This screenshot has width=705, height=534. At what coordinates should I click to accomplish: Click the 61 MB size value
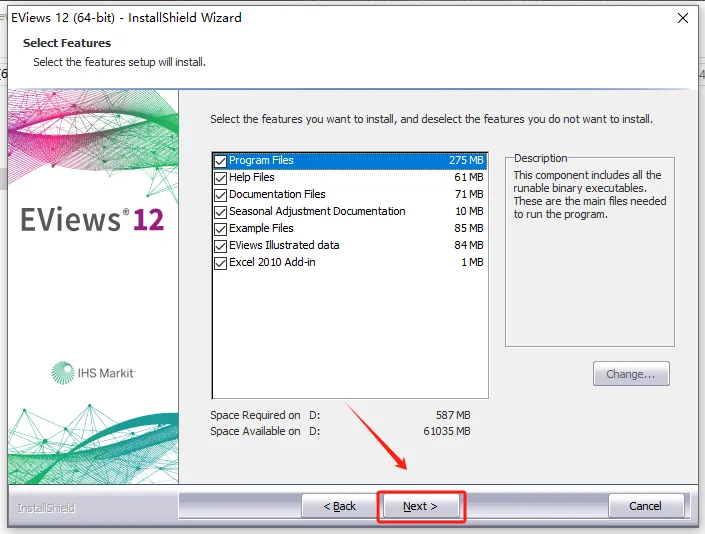[469, 177]
